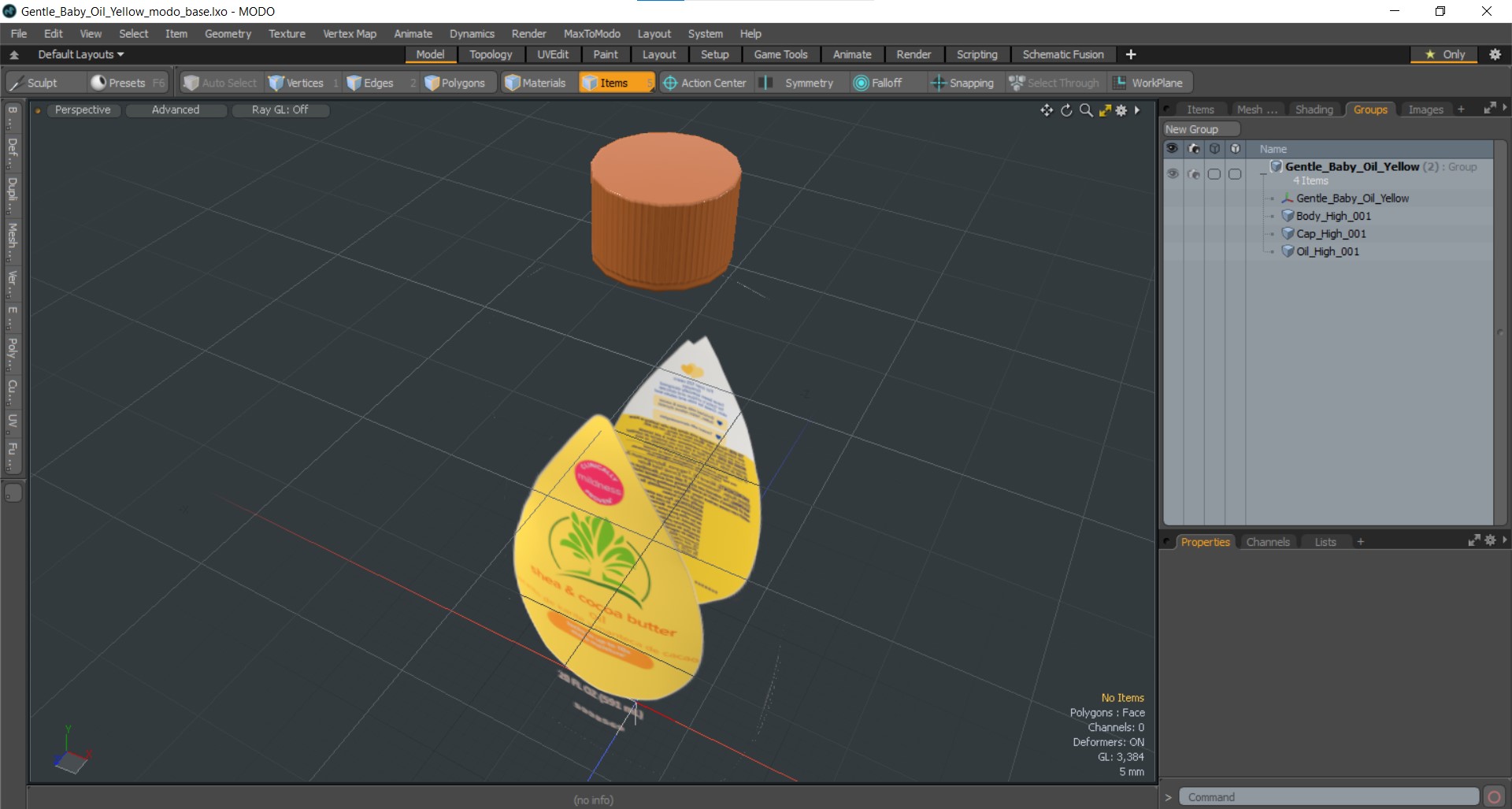Click the home icon beside Default Layouts
The width and height of the screenshot is (1512, 809).
click(14, 54)
